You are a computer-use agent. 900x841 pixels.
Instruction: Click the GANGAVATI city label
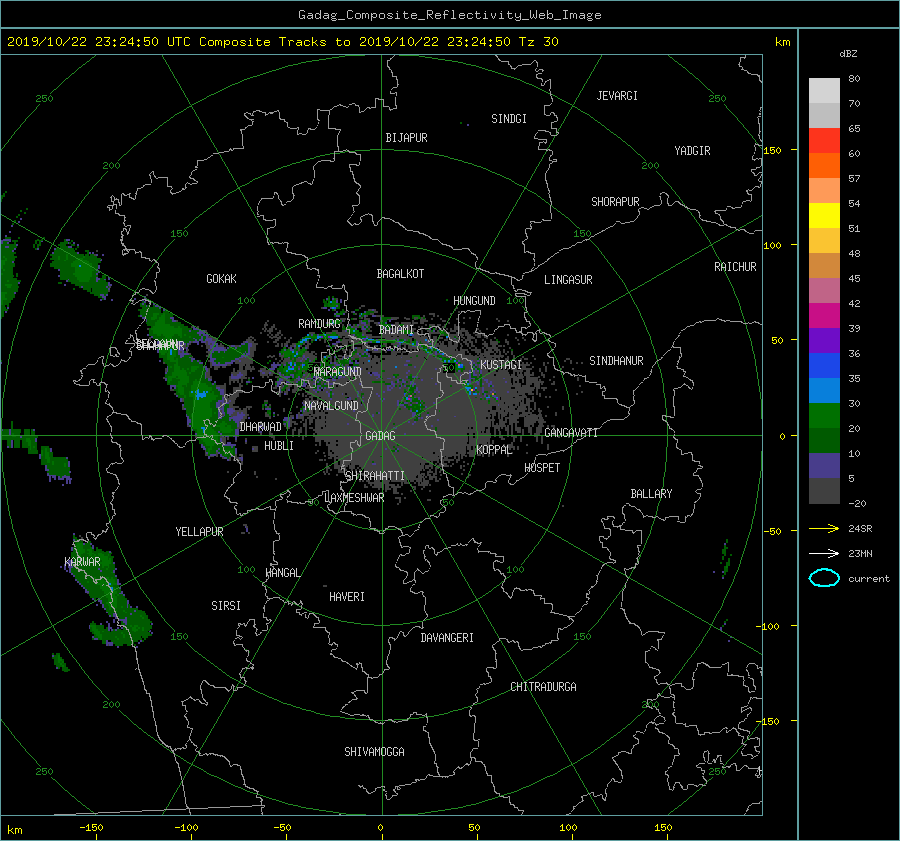point(571,433)
